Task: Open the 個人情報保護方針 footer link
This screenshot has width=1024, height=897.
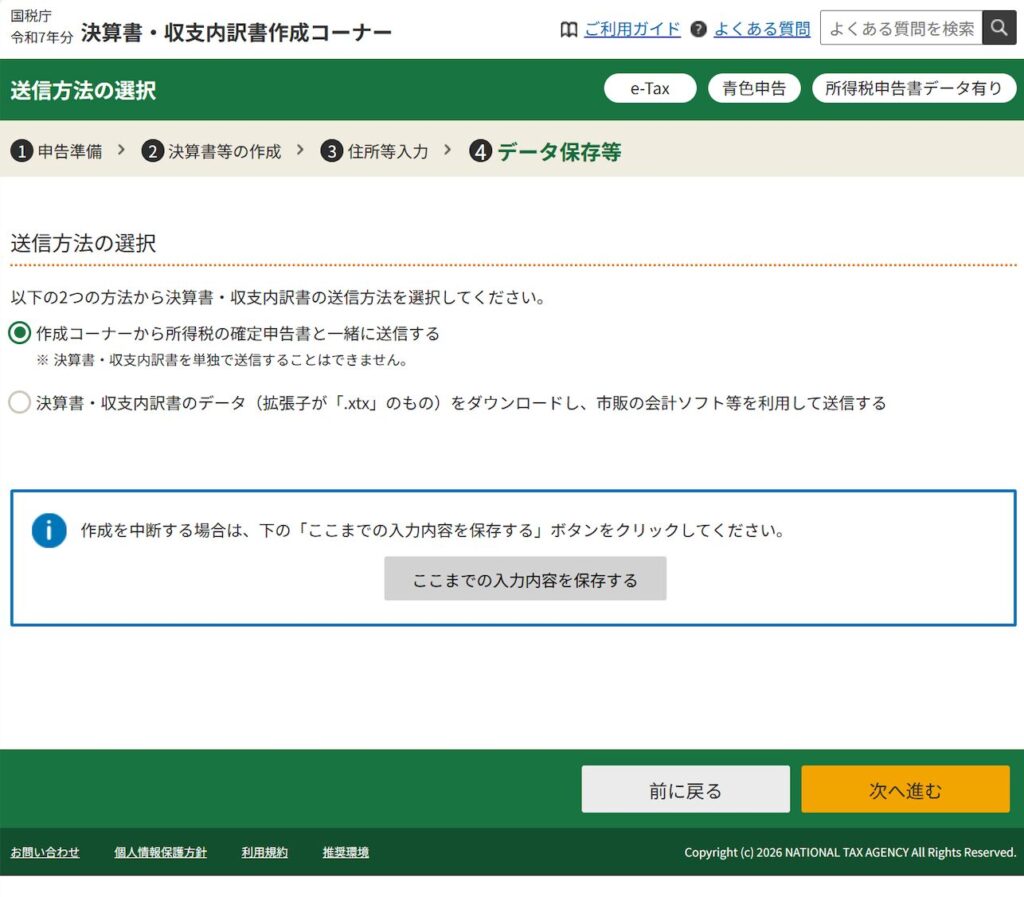Action: tap(160, 852)
